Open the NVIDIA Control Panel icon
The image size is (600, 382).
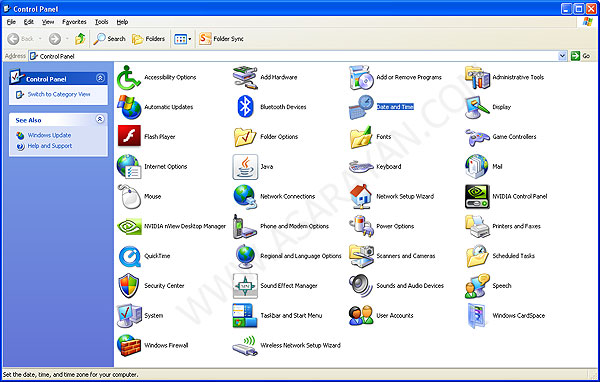[477, 196]
